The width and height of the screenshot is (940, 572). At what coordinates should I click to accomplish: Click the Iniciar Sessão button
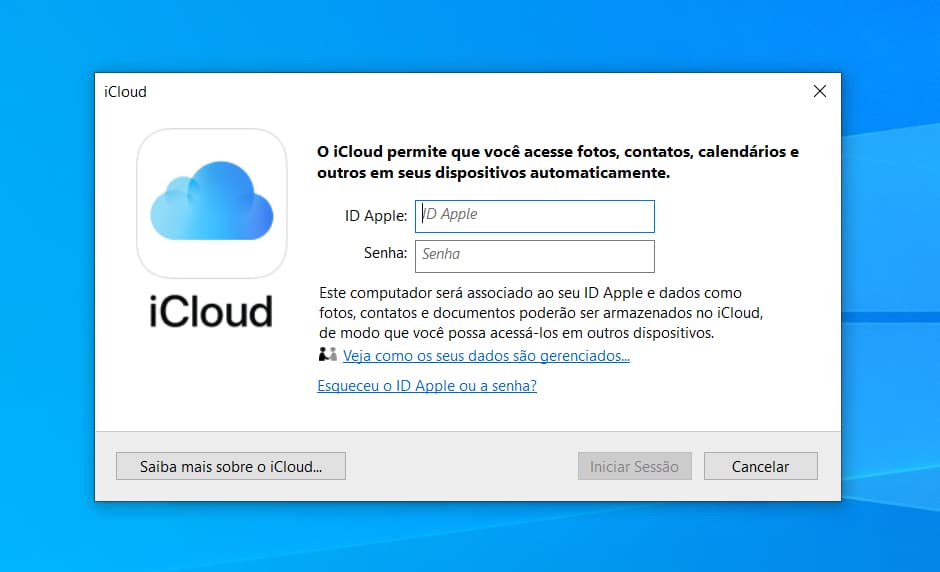pyautogui.click(x=634, y=466)
